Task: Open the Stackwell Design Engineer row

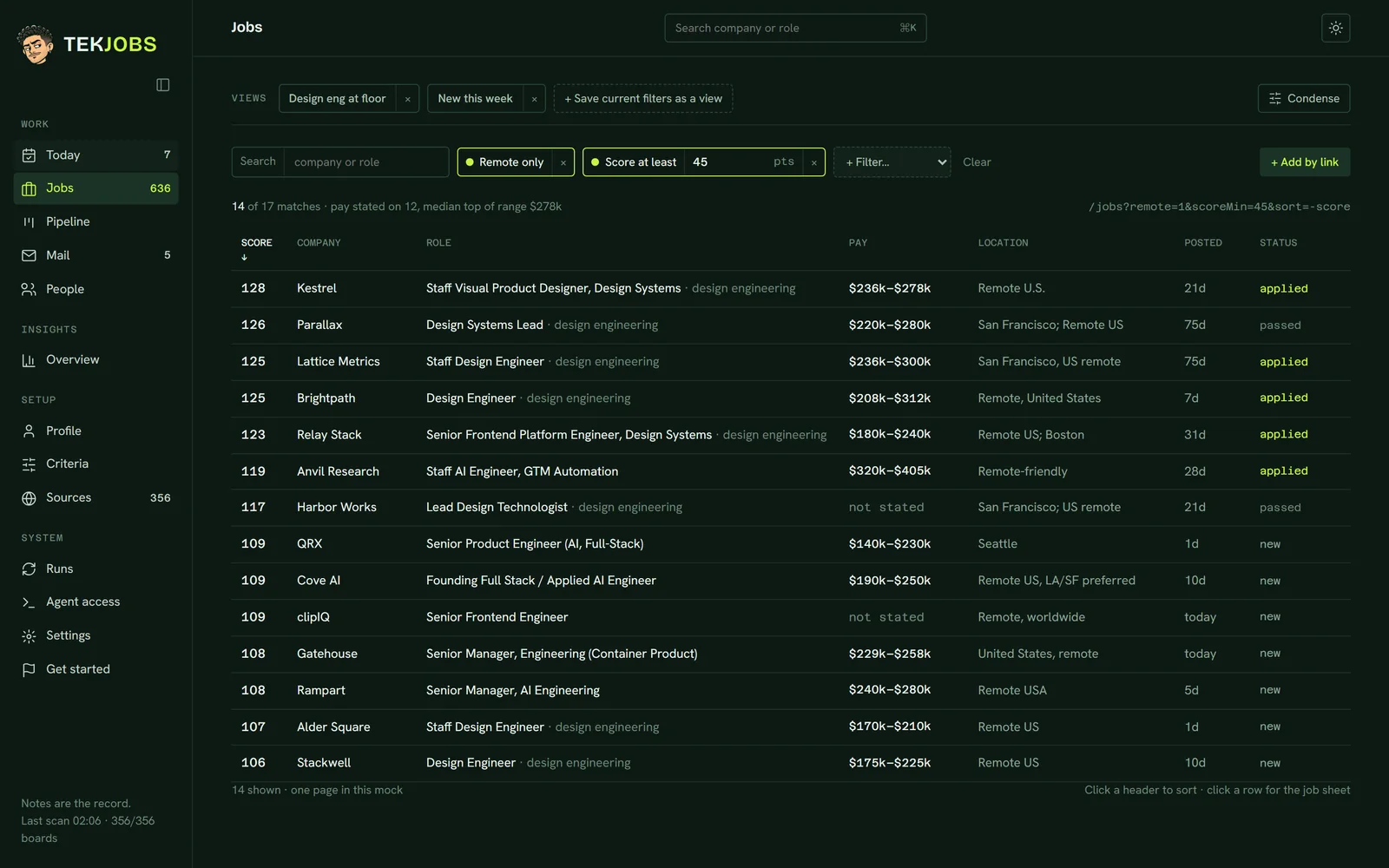Action: [x=791, y=763]
